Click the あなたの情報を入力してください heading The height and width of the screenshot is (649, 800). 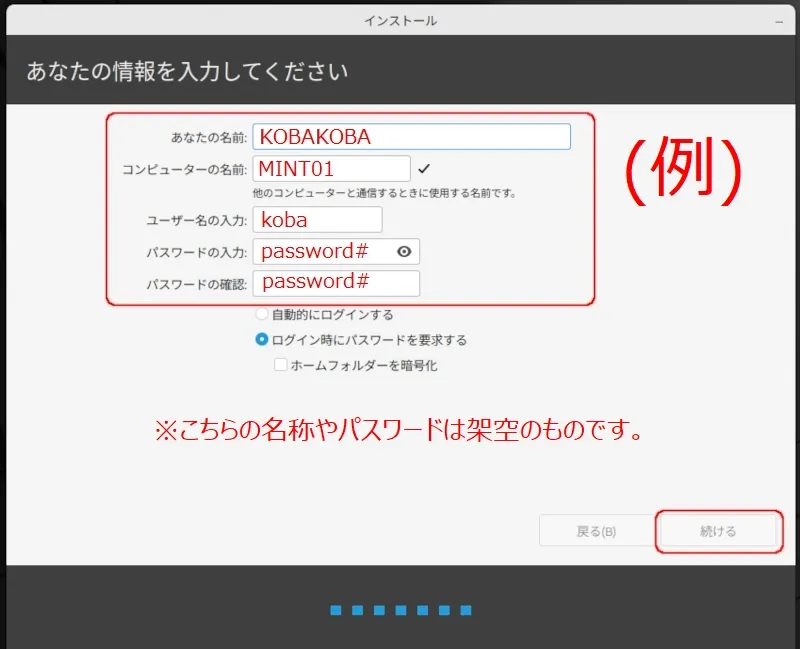187,72
